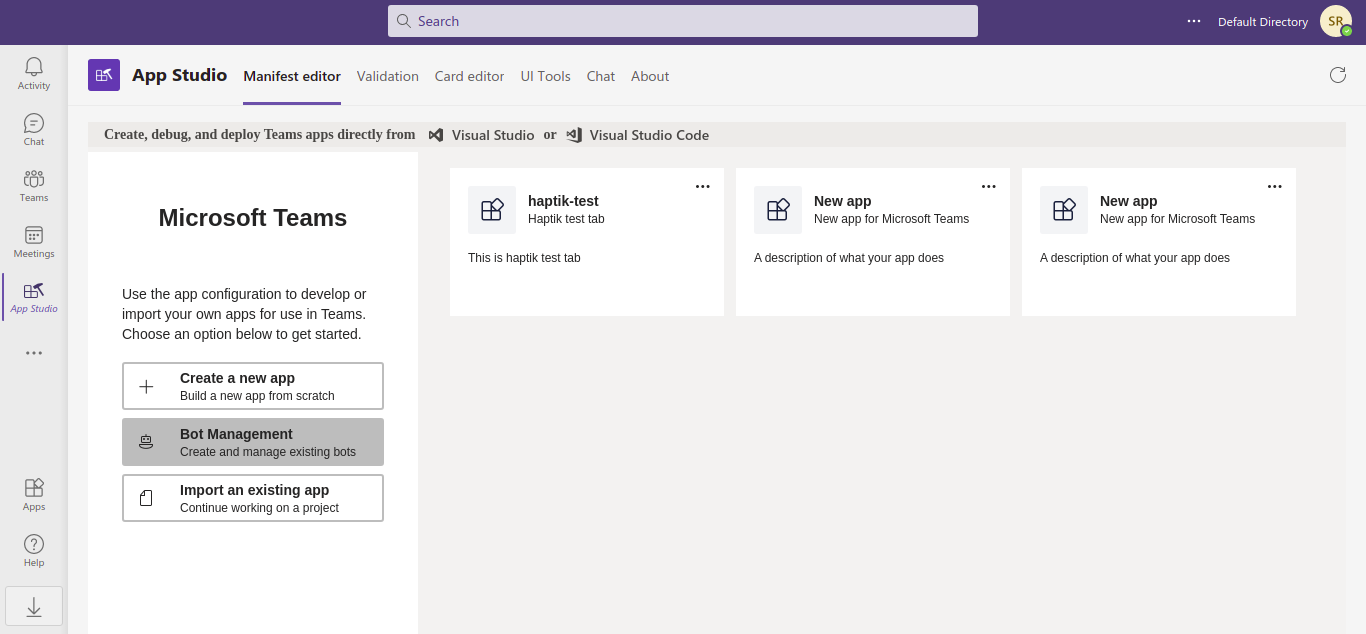Image resolution: width=1366 pixels, height=634 pixels.
Task: Open Teams in the left sidebar
Action: tap(34, 185)
